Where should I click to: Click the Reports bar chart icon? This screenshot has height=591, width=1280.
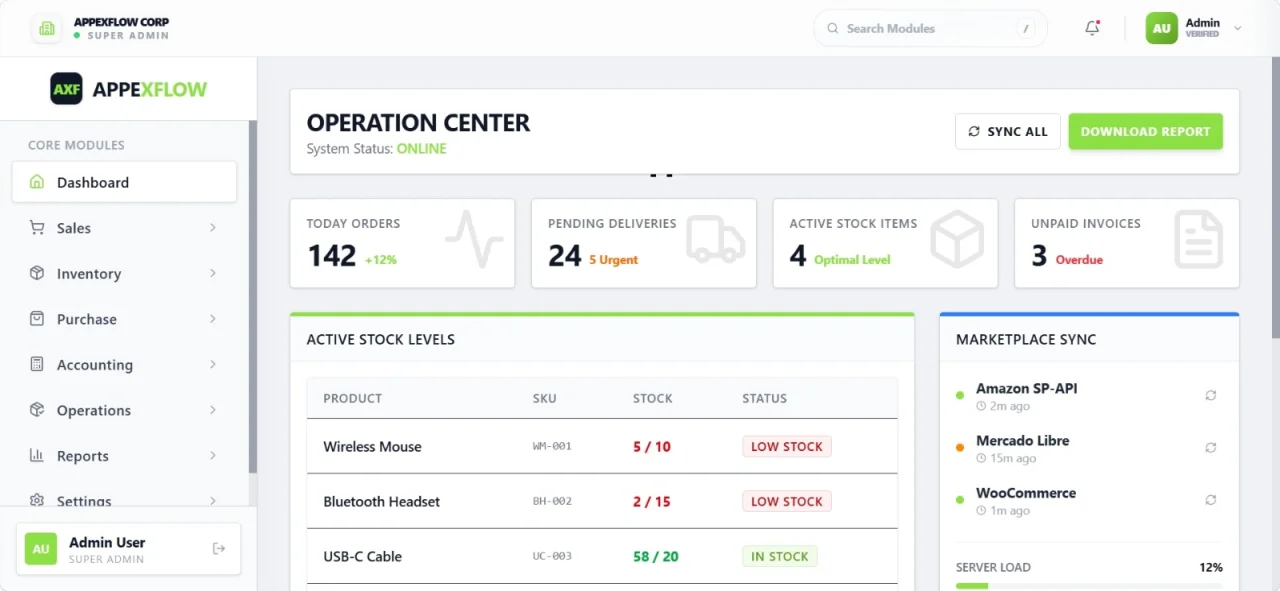coord(37,455)
